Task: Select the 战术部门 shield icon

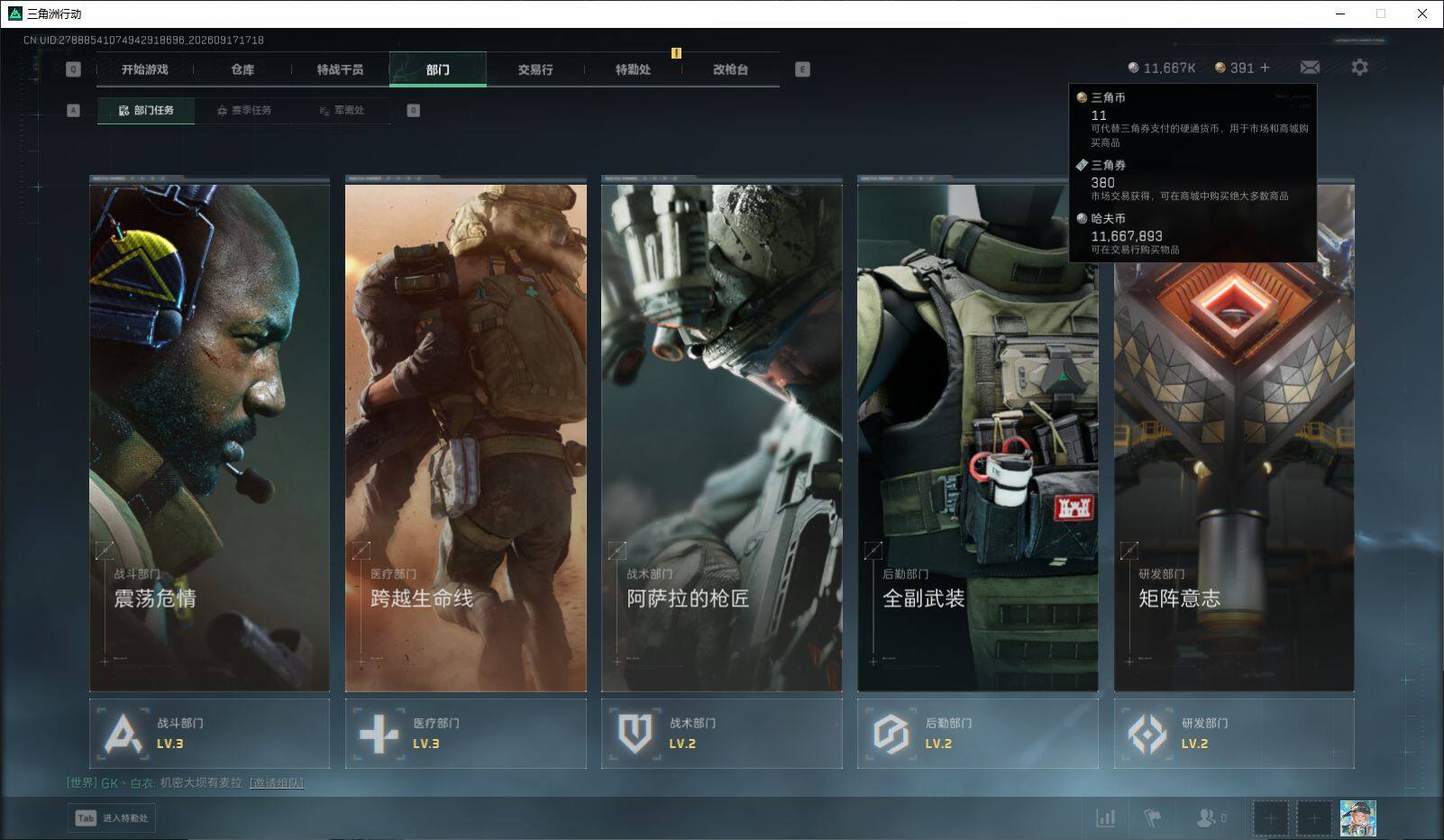Action: tap(635, 733)
